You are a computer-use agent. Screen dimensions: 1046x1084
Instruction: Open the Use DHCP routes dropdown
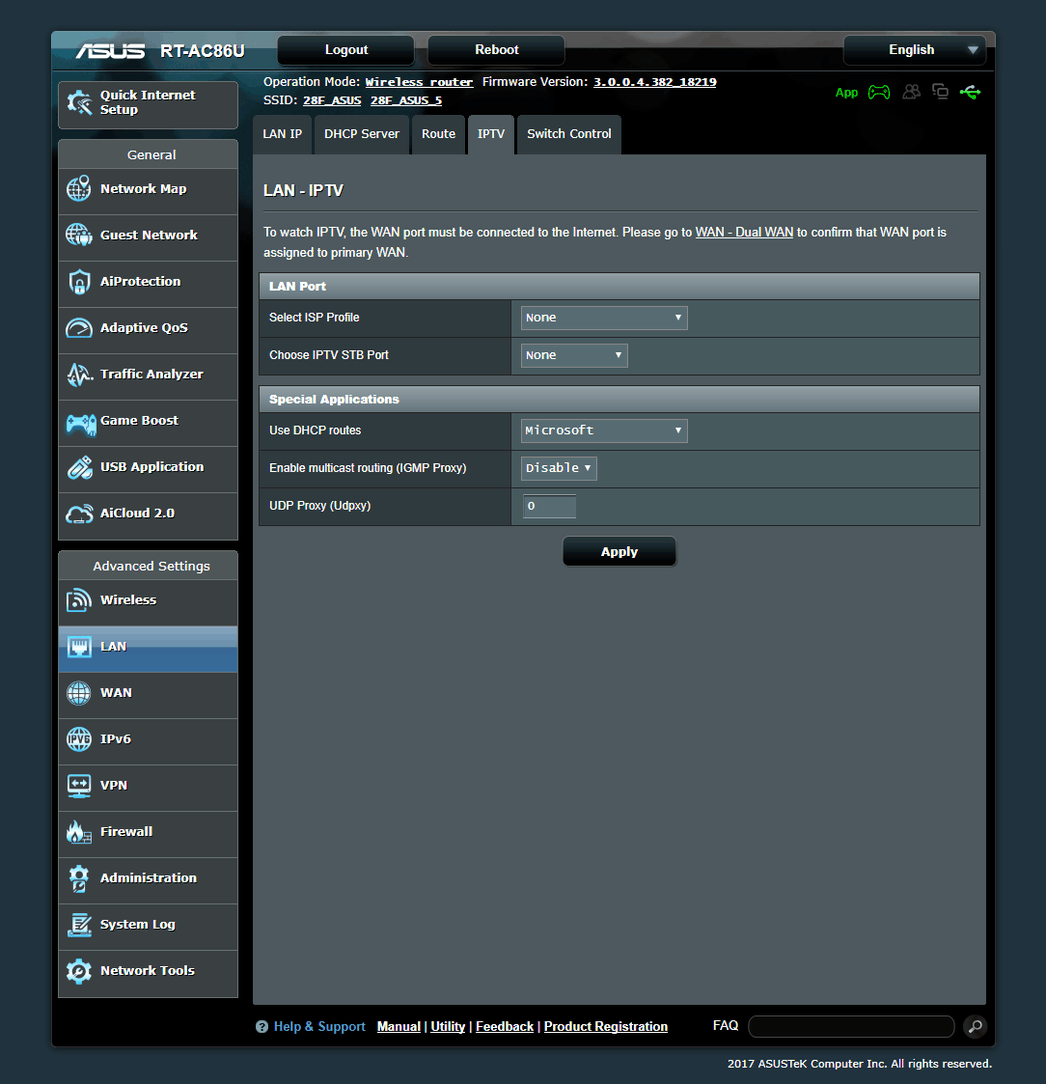point(604,431)
